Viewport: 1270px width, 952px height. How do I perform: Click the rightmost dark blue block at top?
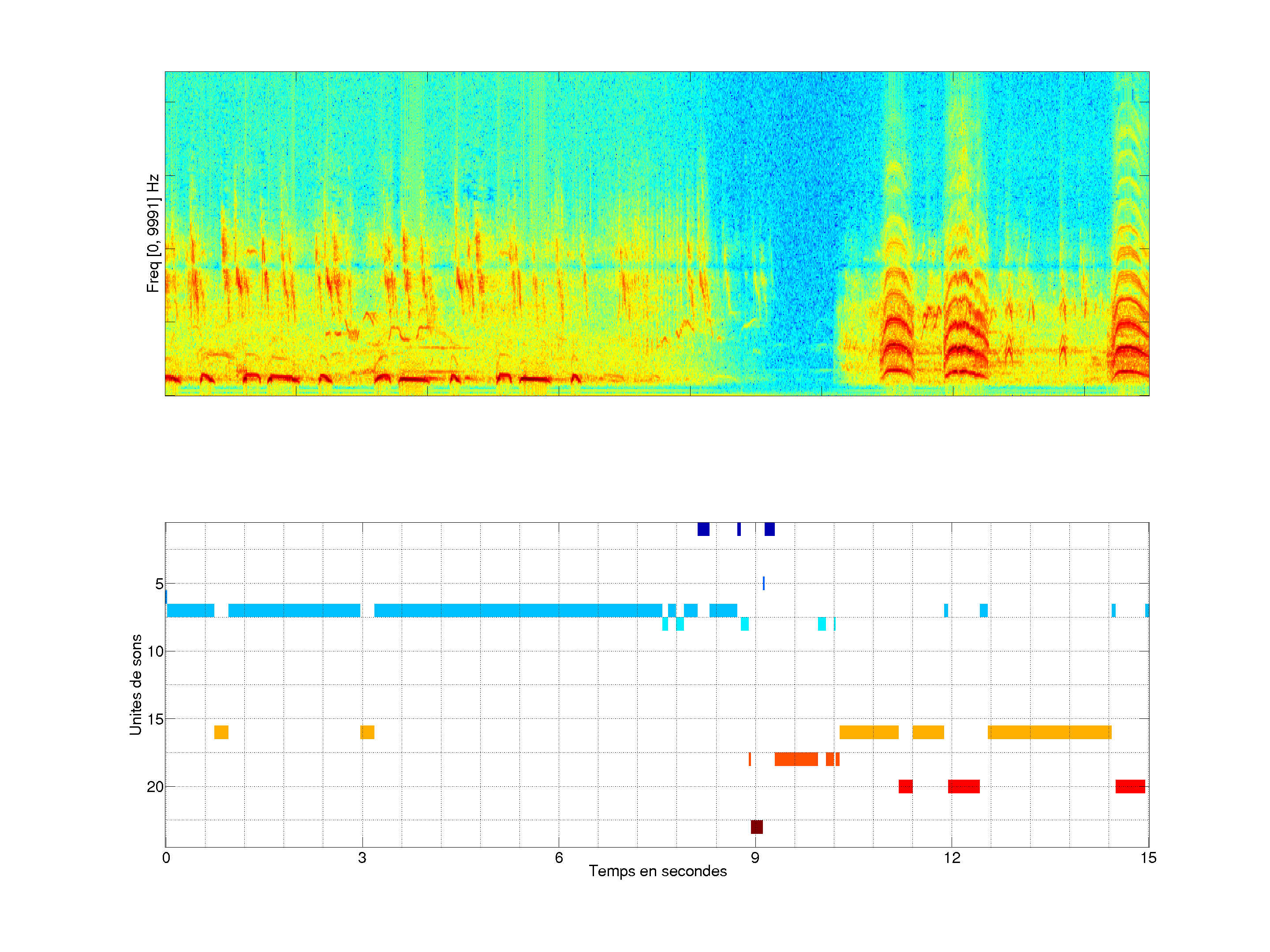click(x=769, y=529)
